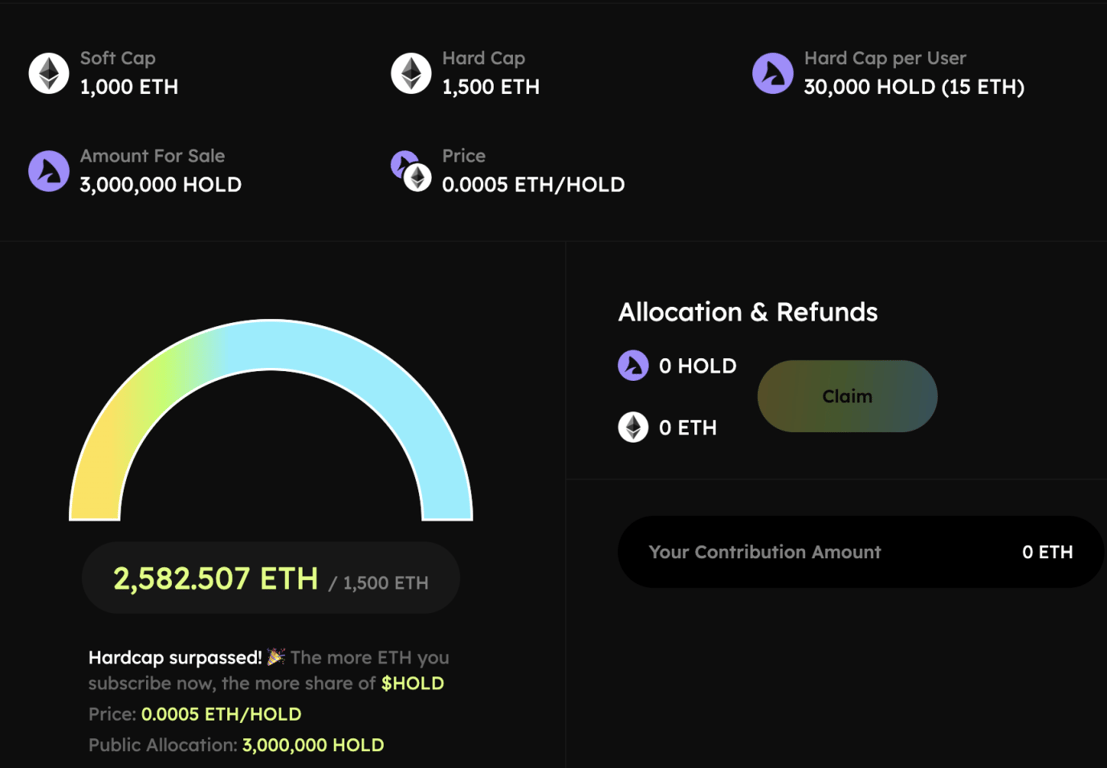Viewport: 1107px width, 768px height.
Task: Click the 0 ETH value in the contribution bar
Action: [1049, 552]
